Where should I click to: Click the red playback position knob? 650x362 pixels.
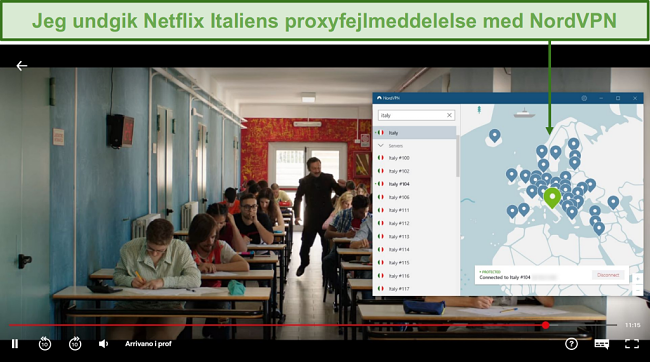click(x=546, y=326)
